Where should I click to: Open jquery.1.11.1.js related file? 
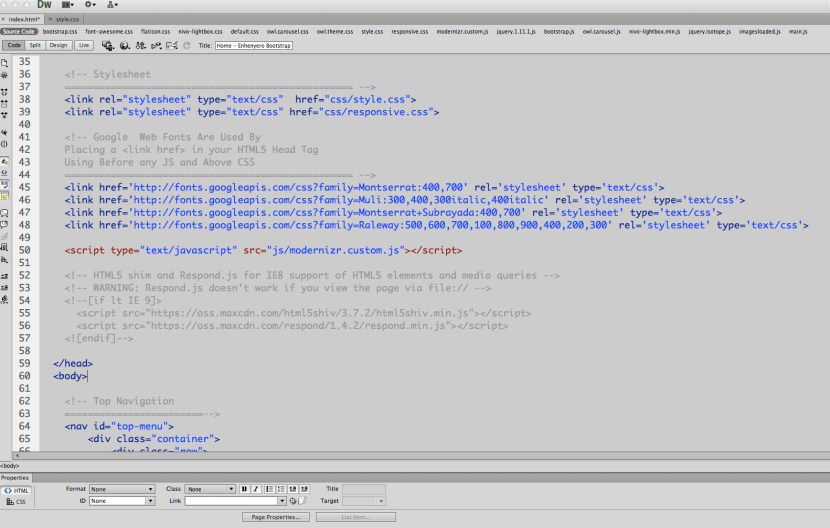pyautogui.click(x=516, y=32)
